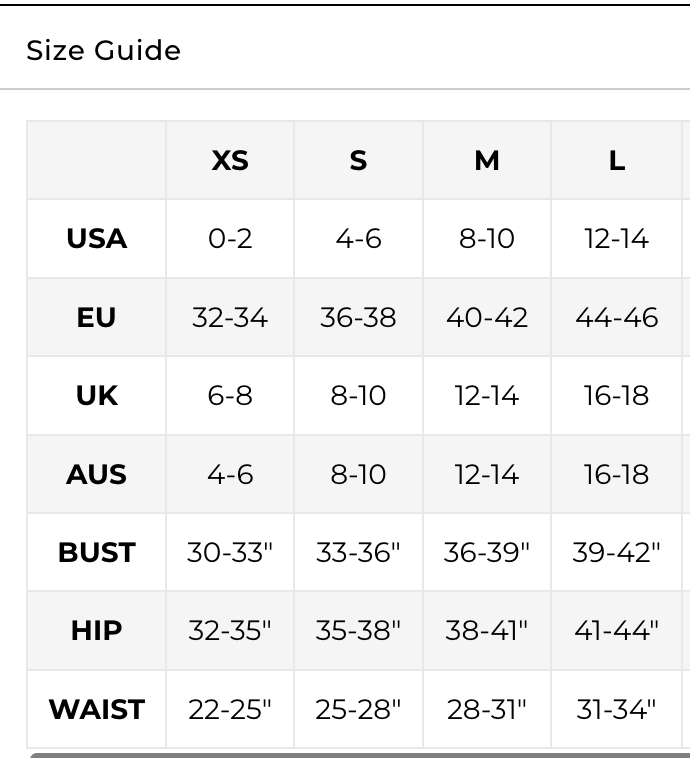This screenshot has height=758, width=690.
Task: Click the HIP row label
Action: click(97, 631)
